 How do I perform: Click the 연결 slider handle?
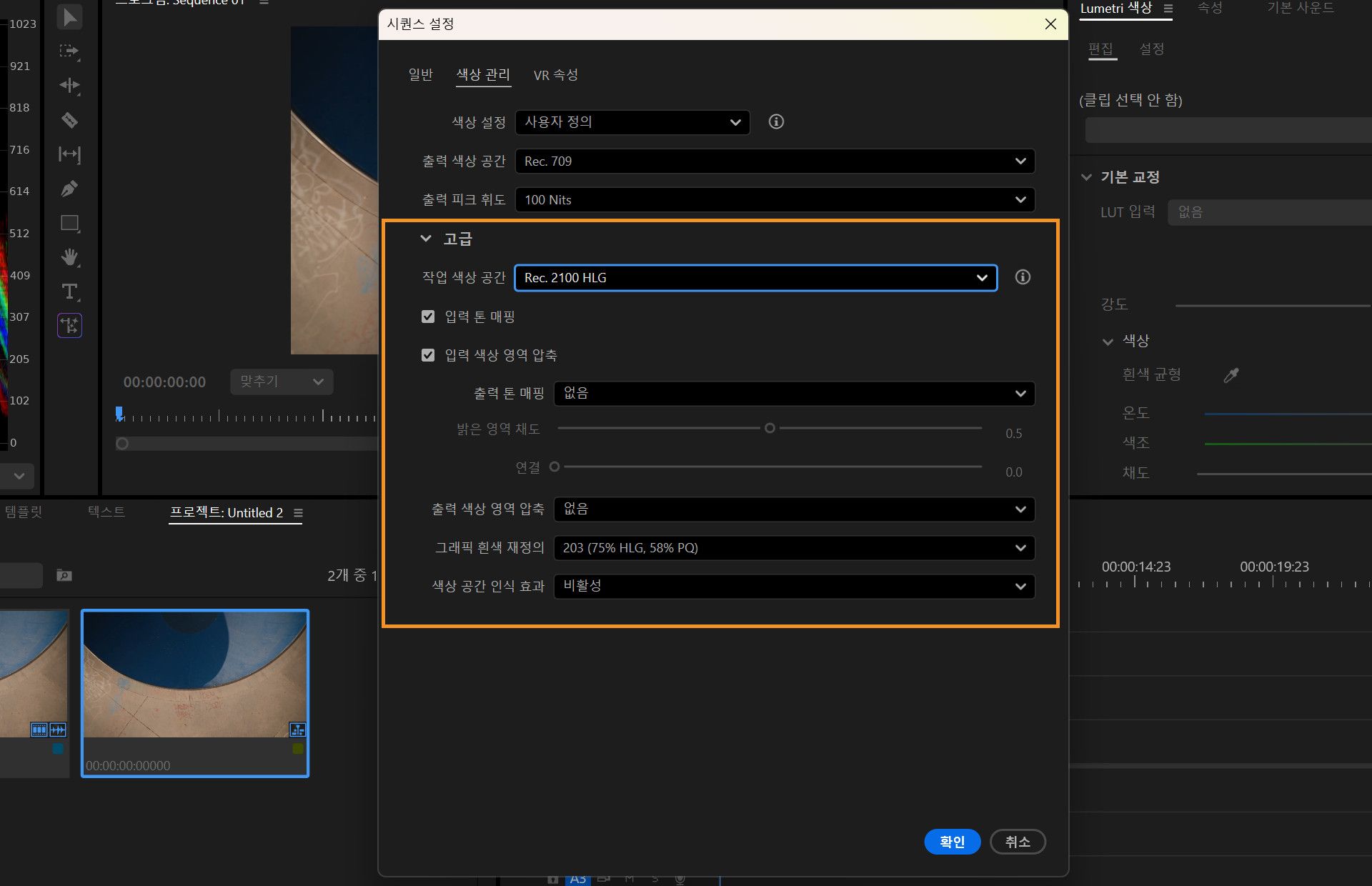(555, 467)
